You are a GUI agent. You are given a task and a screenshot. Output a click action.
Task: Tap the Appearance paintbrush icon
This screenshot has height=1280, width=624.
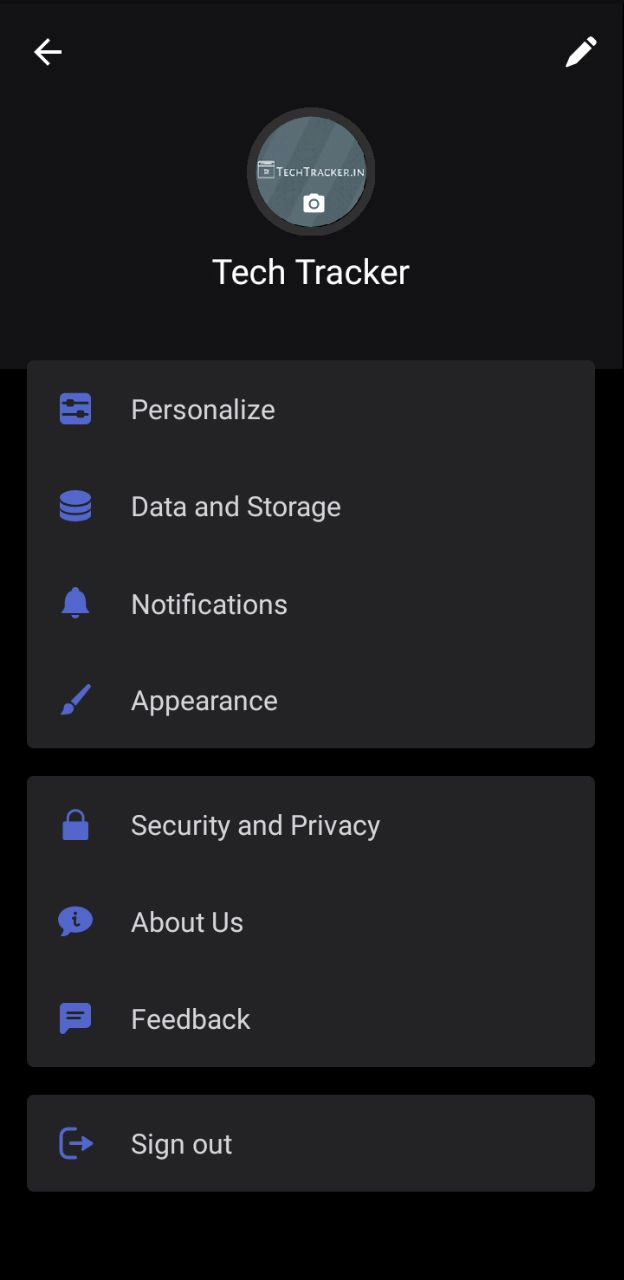76,700
